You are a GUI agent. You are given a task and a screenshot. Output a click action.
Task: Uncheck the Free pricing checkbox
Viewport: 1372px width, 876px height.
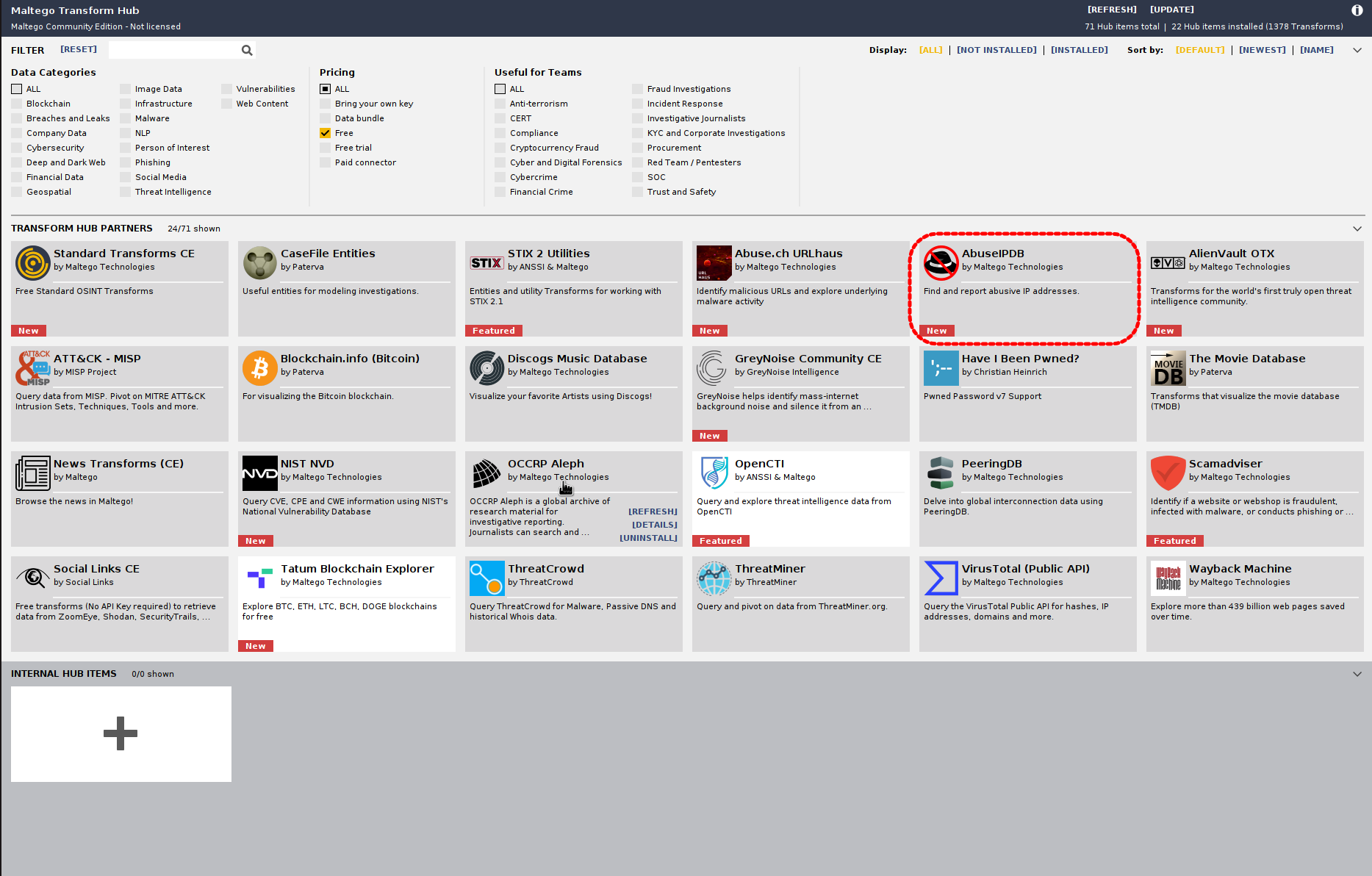pos(325,133)
